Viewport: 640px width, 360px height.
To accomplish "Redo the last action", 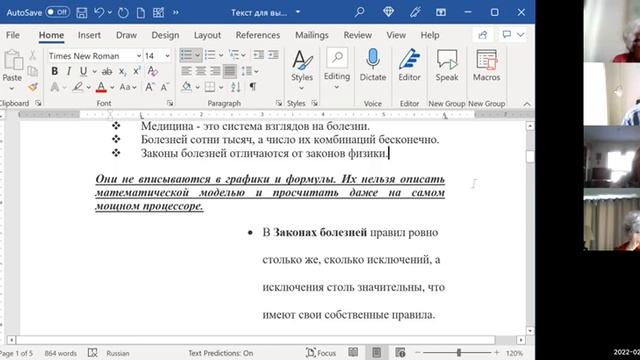I will [123, 13].
